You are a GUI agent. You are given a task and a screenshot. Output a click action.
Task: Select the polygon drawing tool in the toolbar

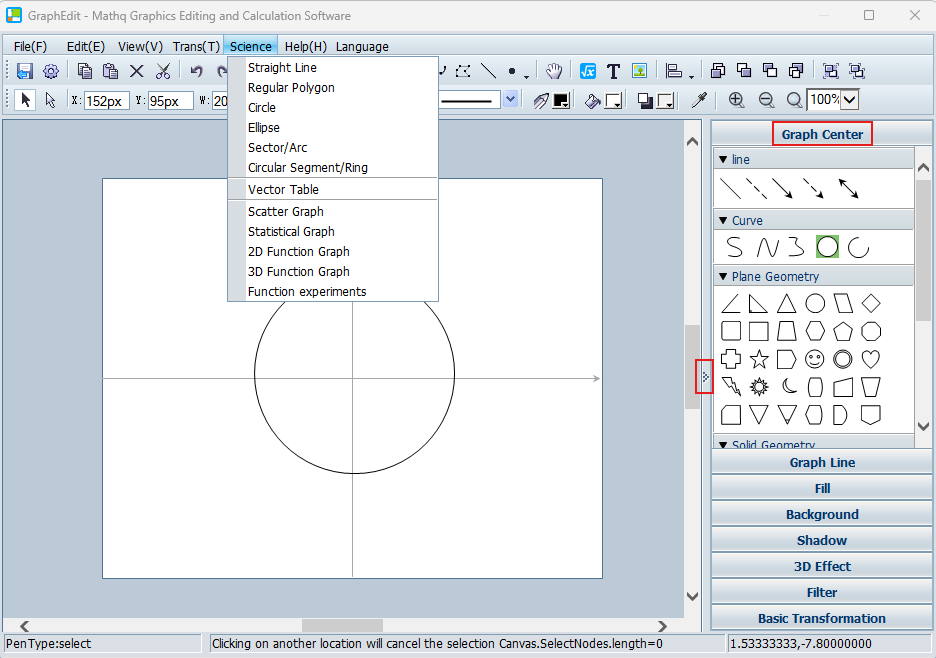(x=463, y=71)
